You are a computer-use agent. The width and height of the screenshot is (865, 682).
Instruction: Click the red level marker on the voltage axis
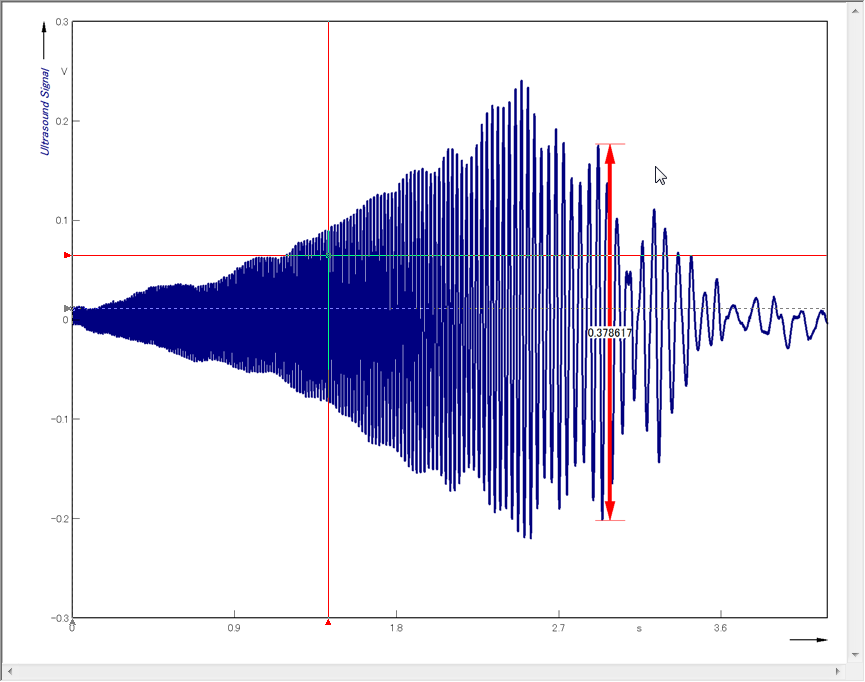pyautogui.click(x=67, y=255)
